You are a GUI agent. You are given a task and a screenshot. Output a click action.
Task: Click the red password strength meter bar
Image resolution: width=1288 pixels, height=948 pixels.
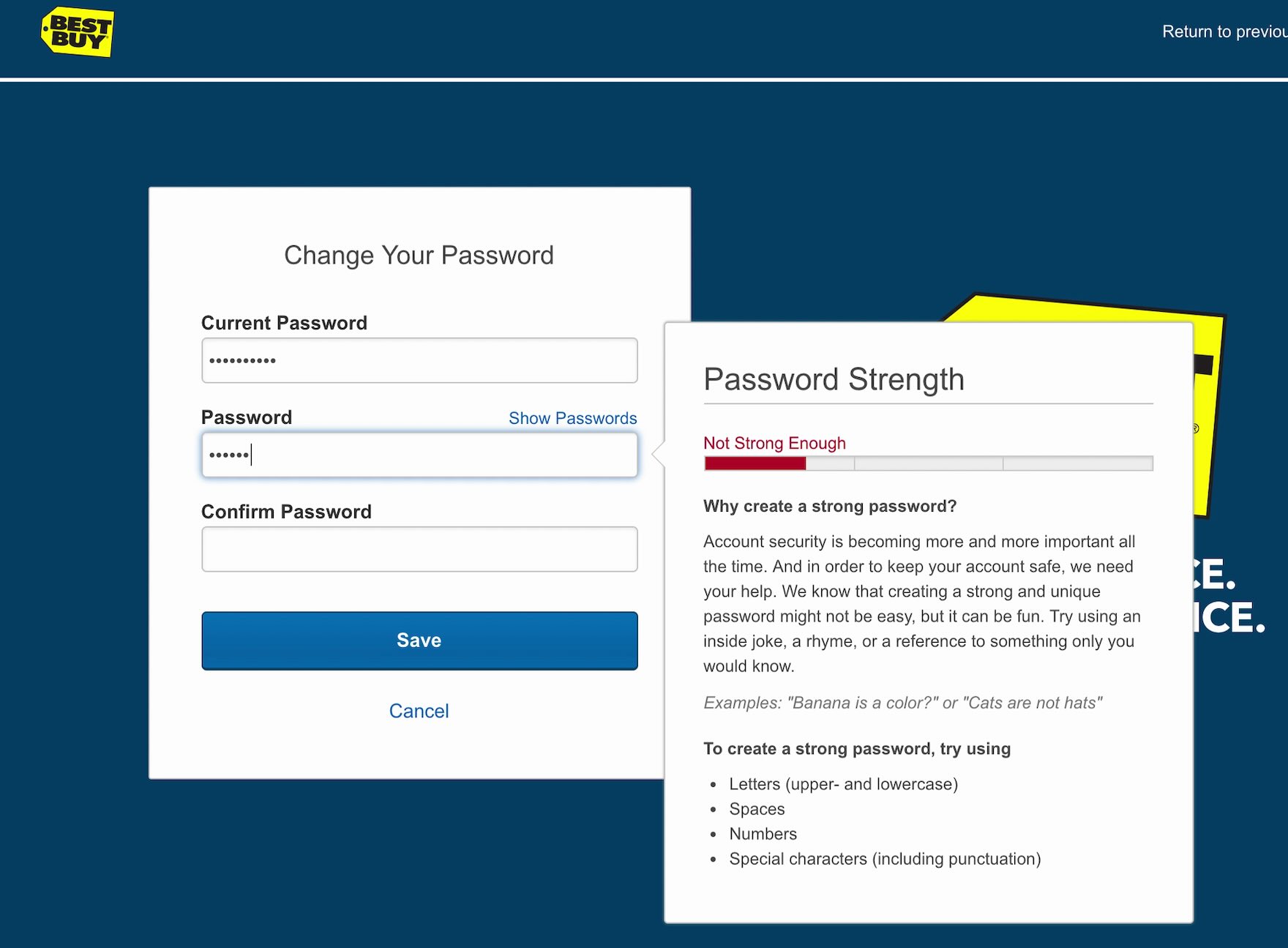[x=755, y=463]
